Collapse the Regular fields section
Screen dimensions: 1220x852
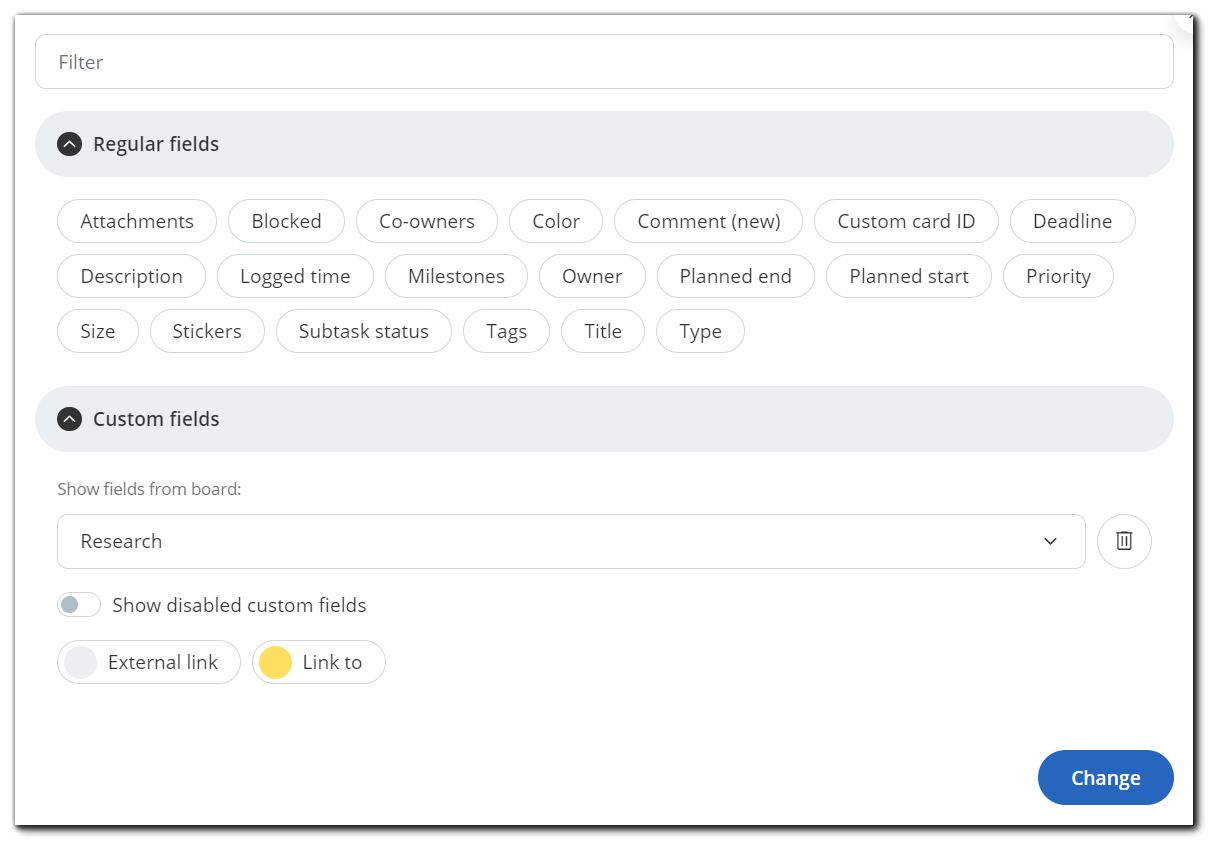click(x=69, y=144)
